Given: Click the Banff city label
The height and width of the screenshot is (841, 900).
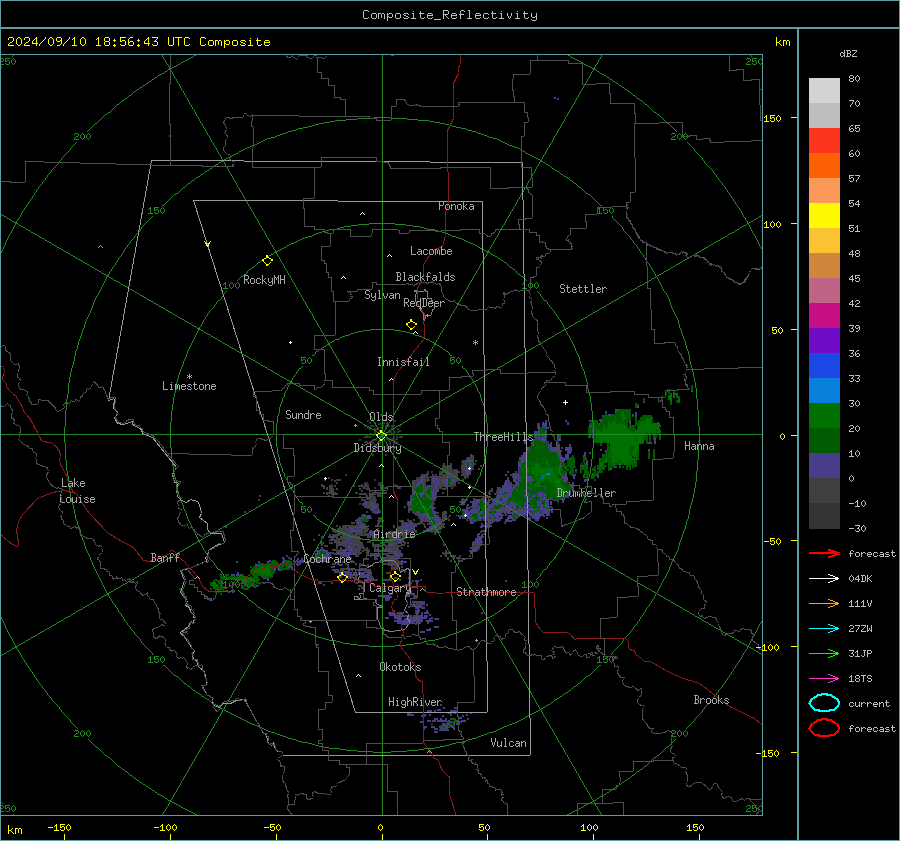Looking at the screenshot, I should point(165,558).
